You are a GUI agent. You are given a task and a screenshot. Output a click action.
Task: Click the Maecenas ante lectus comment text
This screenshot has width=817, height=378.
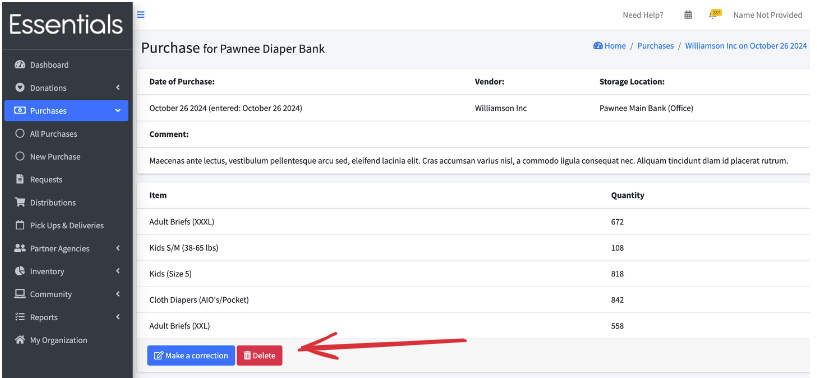pyautogui.click(x=468, y=161)
